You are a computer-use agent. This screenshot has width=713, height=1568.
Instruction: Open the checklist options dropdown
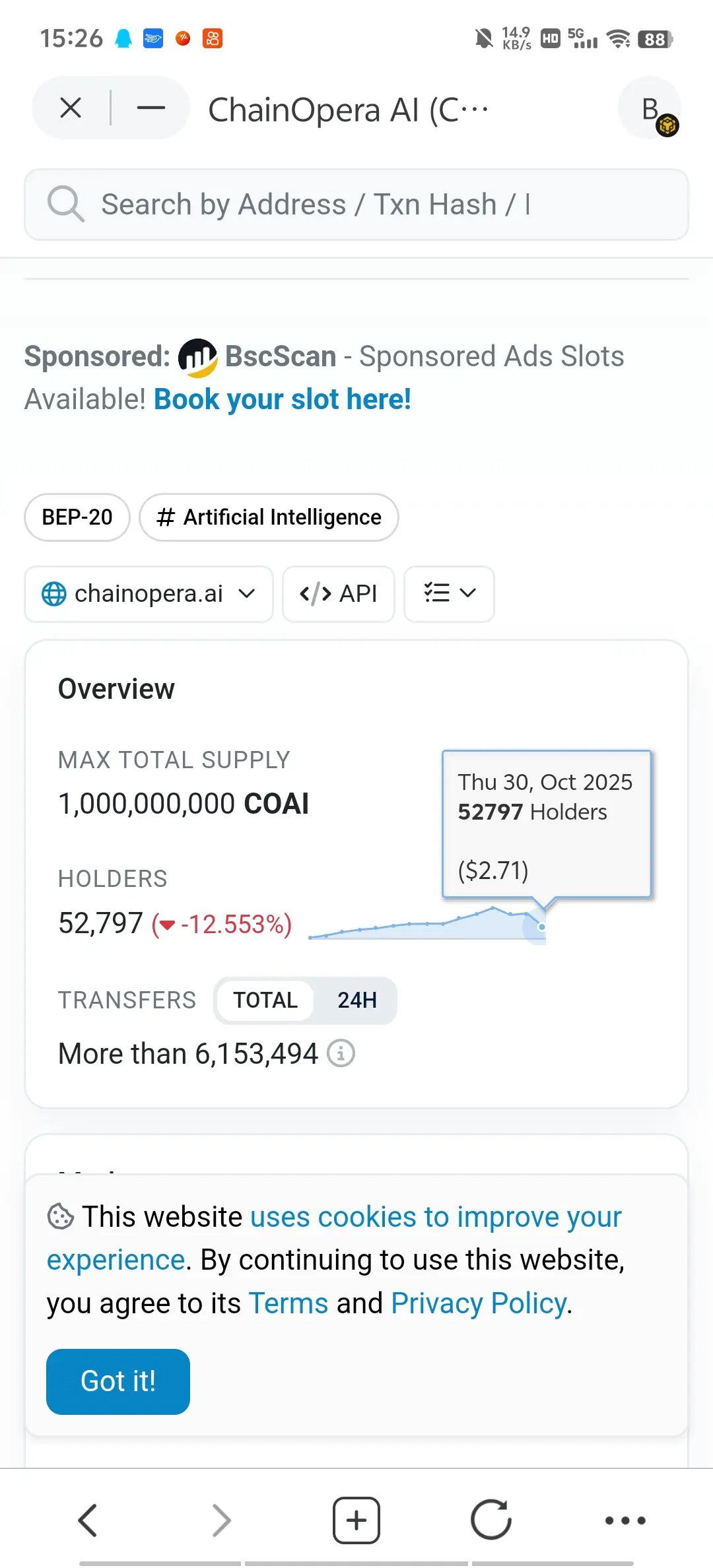[x=449, y=594]
